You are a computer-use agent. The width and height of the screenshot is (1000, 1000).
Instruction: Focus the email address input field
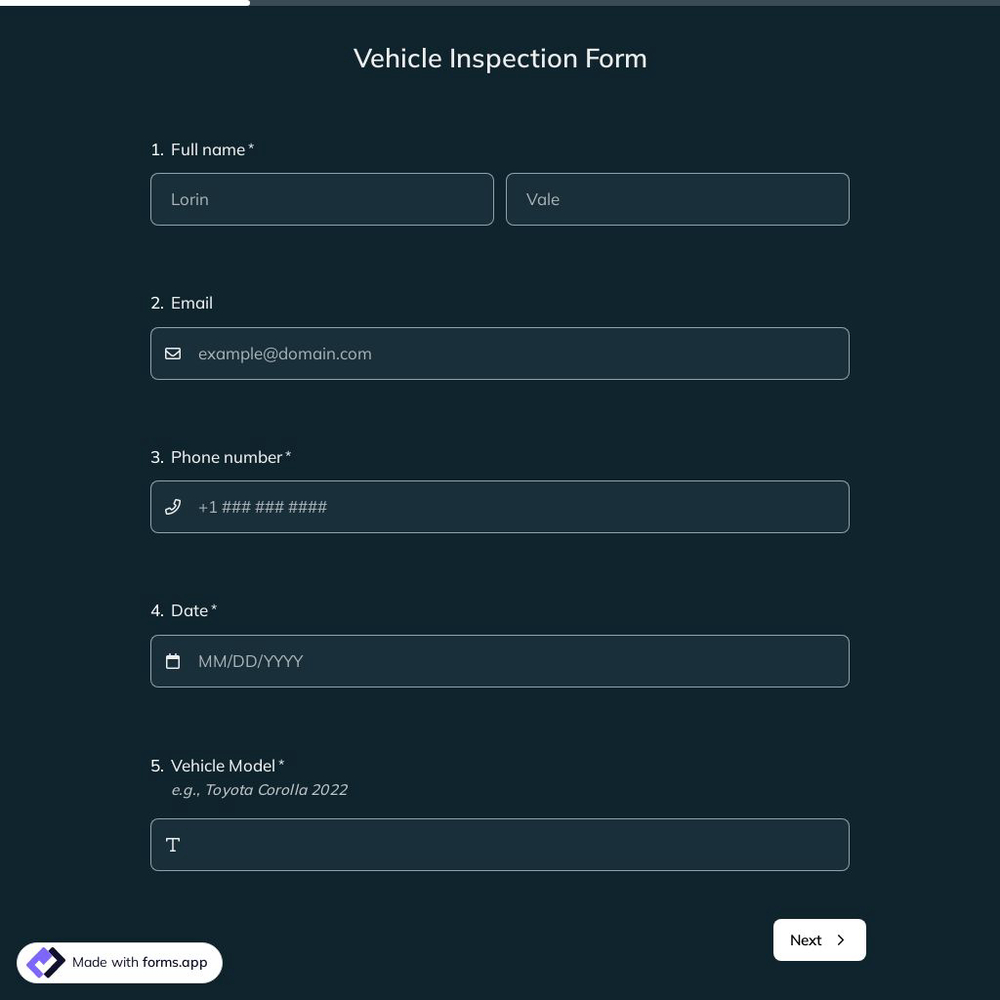click(500, 352)
